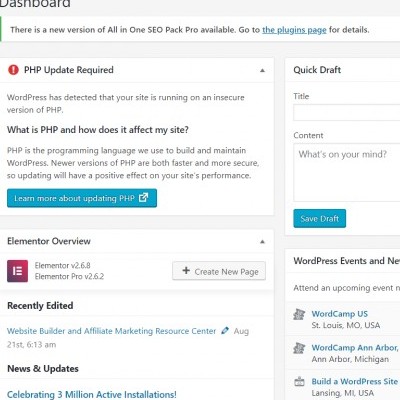This screenshot has height=400, width=400.
Task: Click the WordCamp Ann Arbor event icon
Action: pyautogui.click(x=299, y=348)
